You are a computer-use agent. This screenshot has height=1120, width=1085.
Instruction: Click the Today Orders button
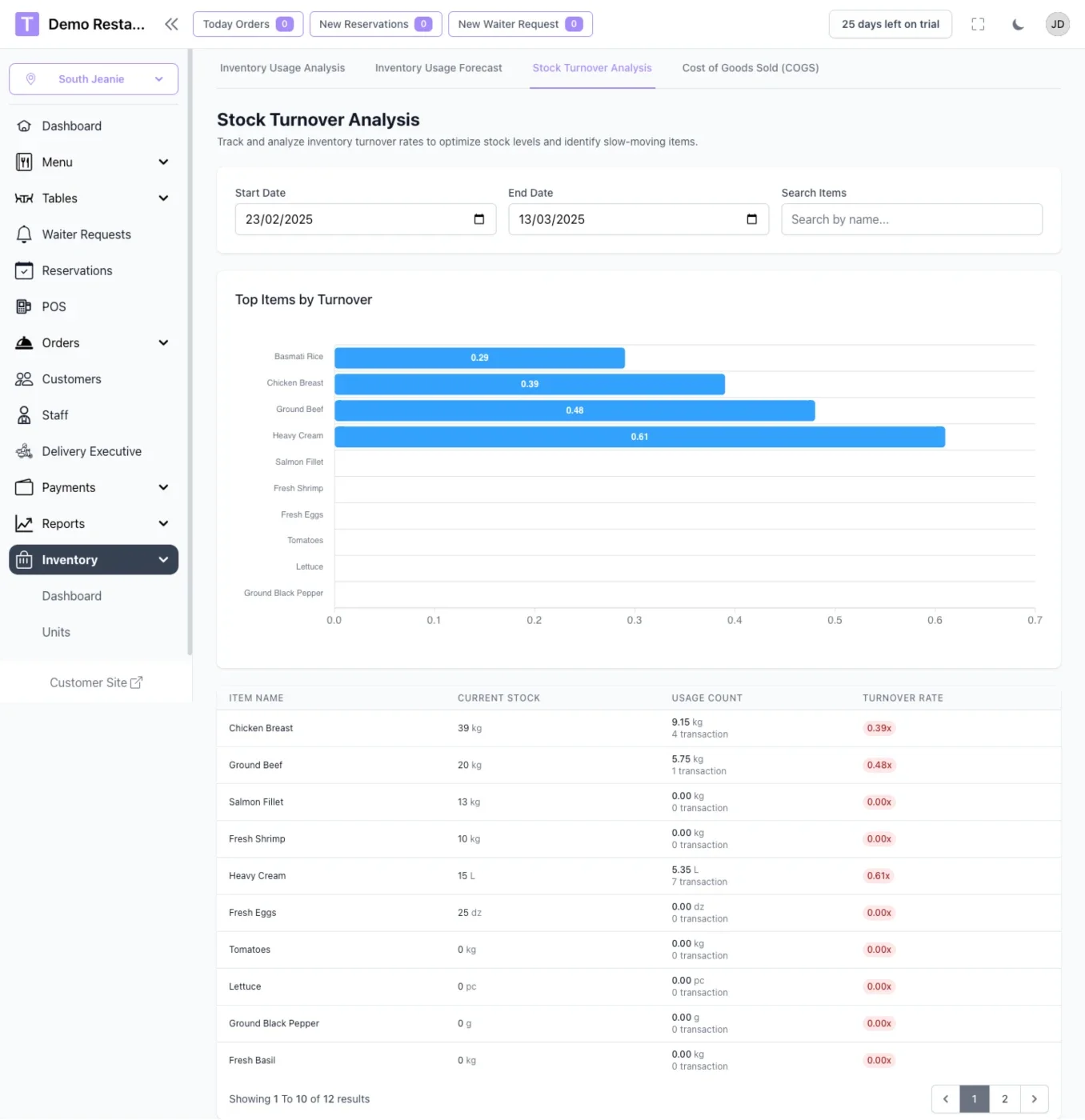248,24
